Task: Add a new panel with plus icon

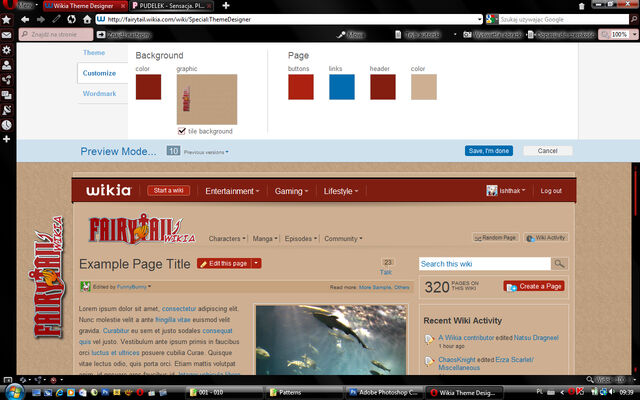Action: pyautogui.click(x=7, y=139)
